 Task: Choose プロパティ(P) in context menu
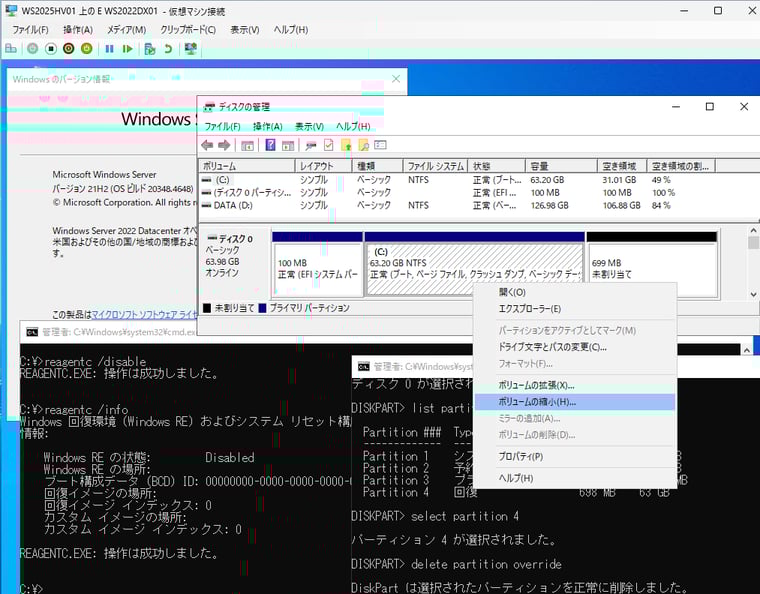coord(575,456)
